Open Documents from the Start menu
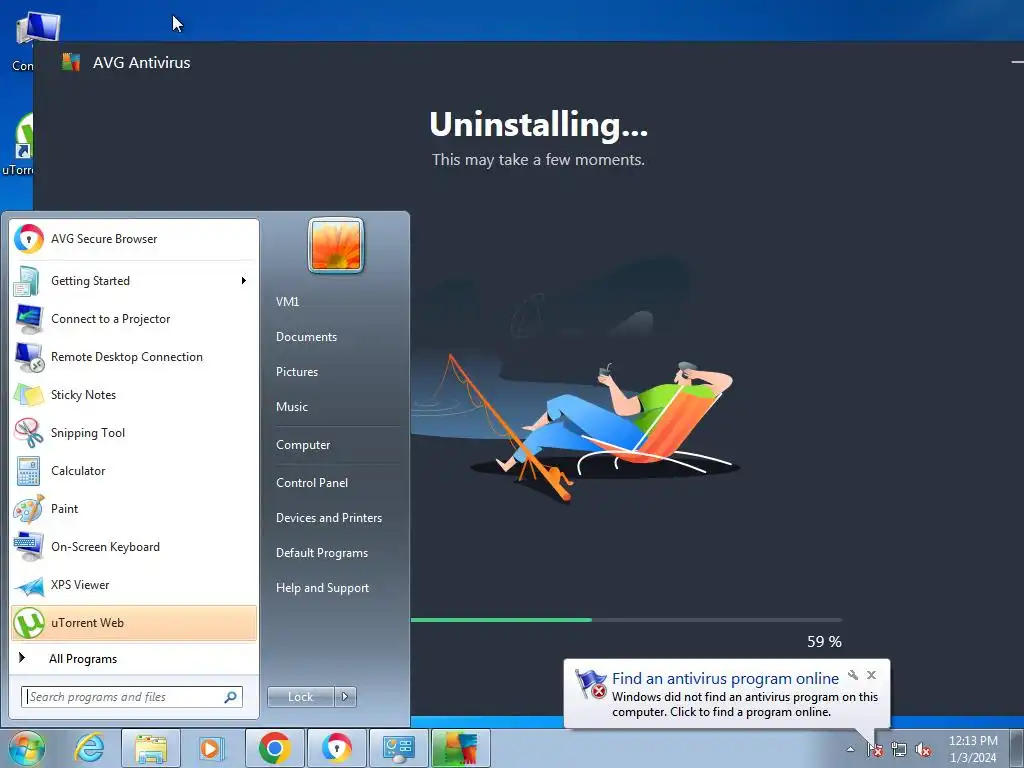 pyautogui.click(x=306, y=337)
